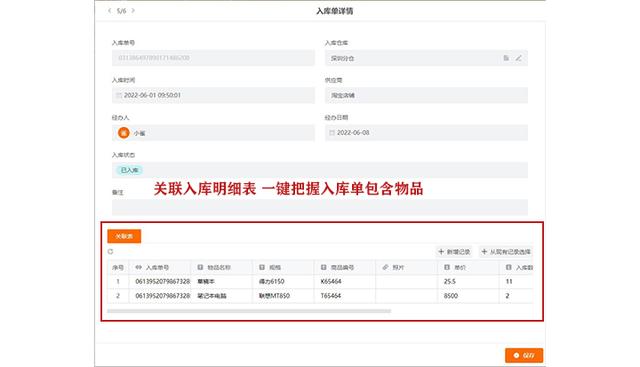Click the link icon in 入库单号 column header
Image resolution: width=640 pixels, height=367 pixels.
coord(139,267)
